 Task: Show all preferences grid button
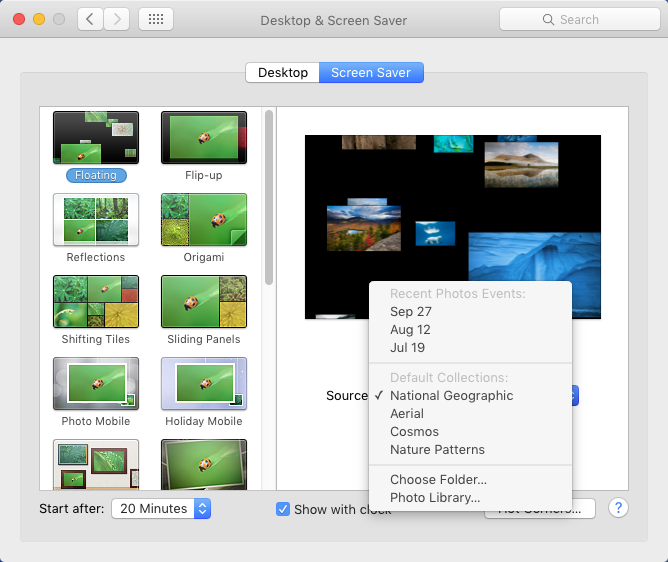[x=156, y=19]
